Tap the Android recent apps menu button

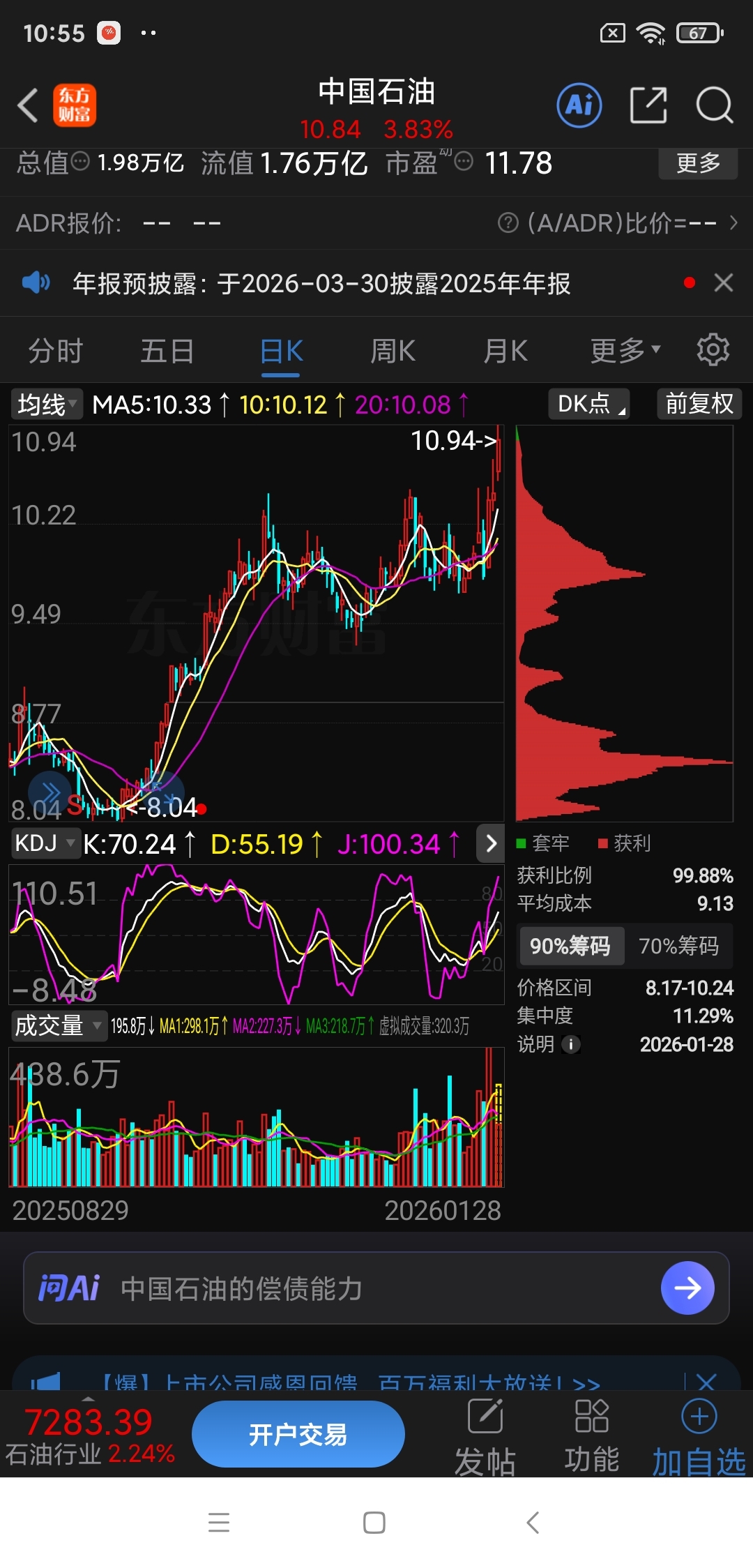[219, 1522]
